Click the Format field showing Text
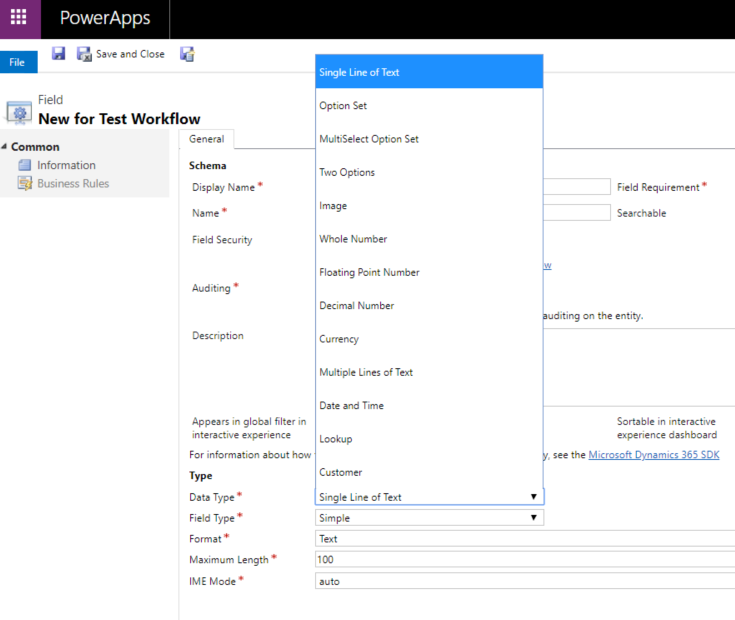This screenshot has width=735, height=620. click(x=525, y=538)
